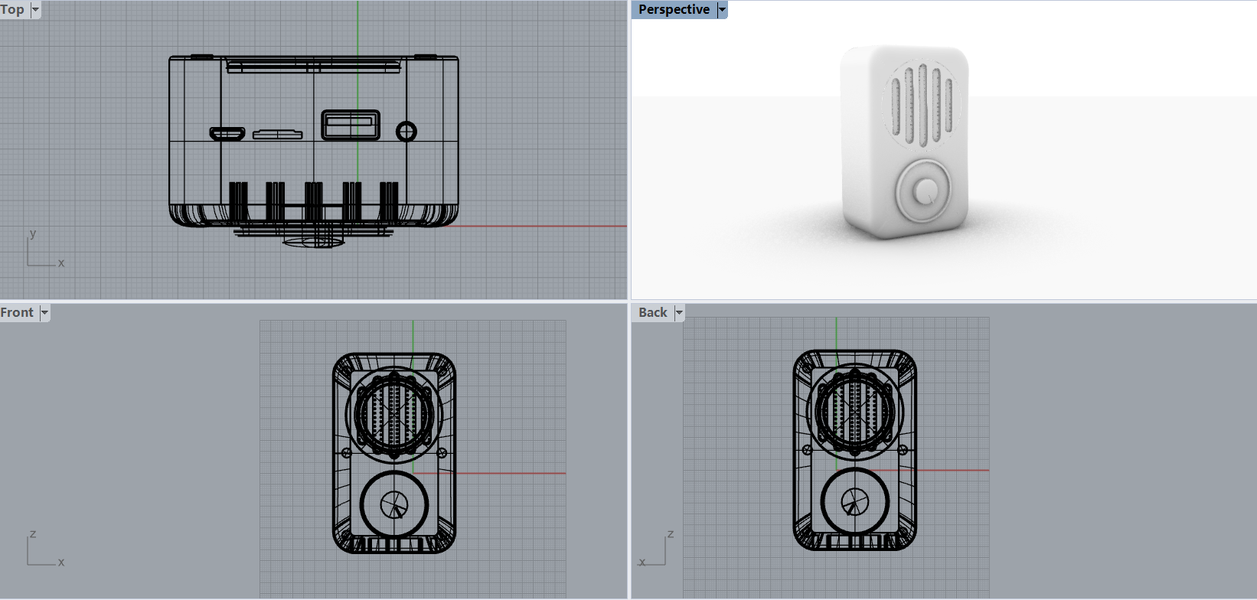Image resolution: width=1257 pixels, height=600 pixels.
Task: Click the x-z axis icon in Back viewport
Action: [657, 549]
